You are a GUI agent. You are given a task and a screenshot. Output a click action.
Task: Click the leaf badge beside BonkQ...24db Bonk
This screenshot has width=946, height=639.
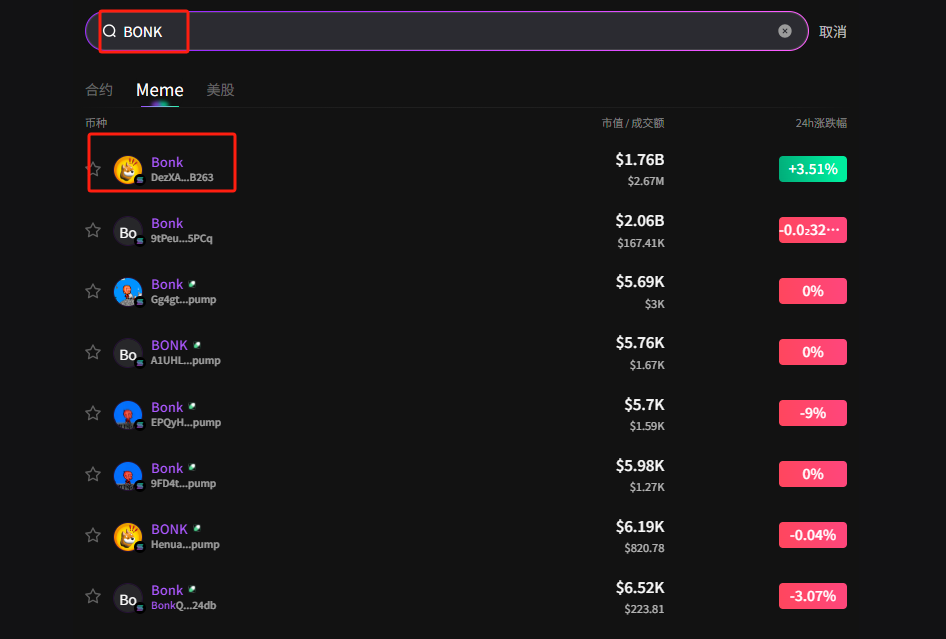(x=192, y=590)
